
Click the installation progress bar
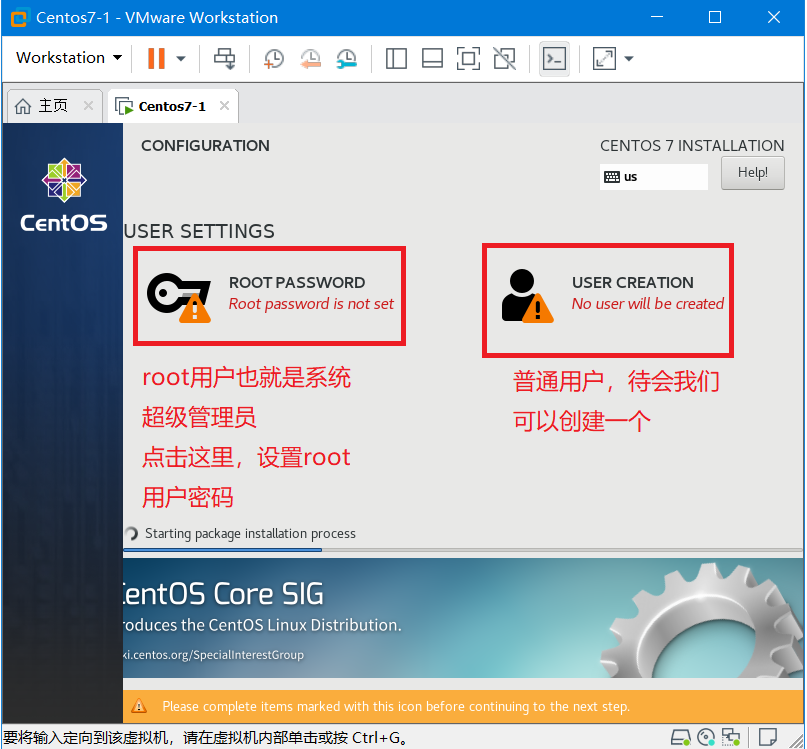(x=463, y=550)
